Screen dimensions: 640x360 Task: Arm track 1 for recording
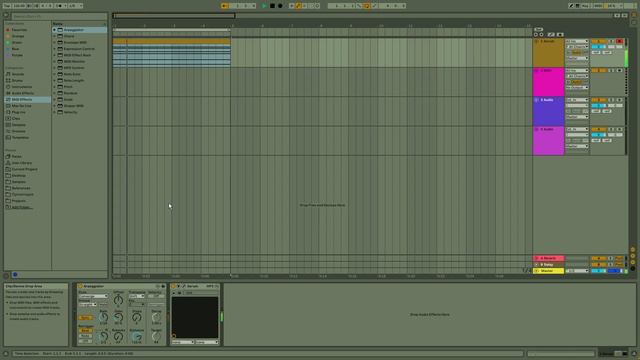pyautogui.click(x=619, y=41)
